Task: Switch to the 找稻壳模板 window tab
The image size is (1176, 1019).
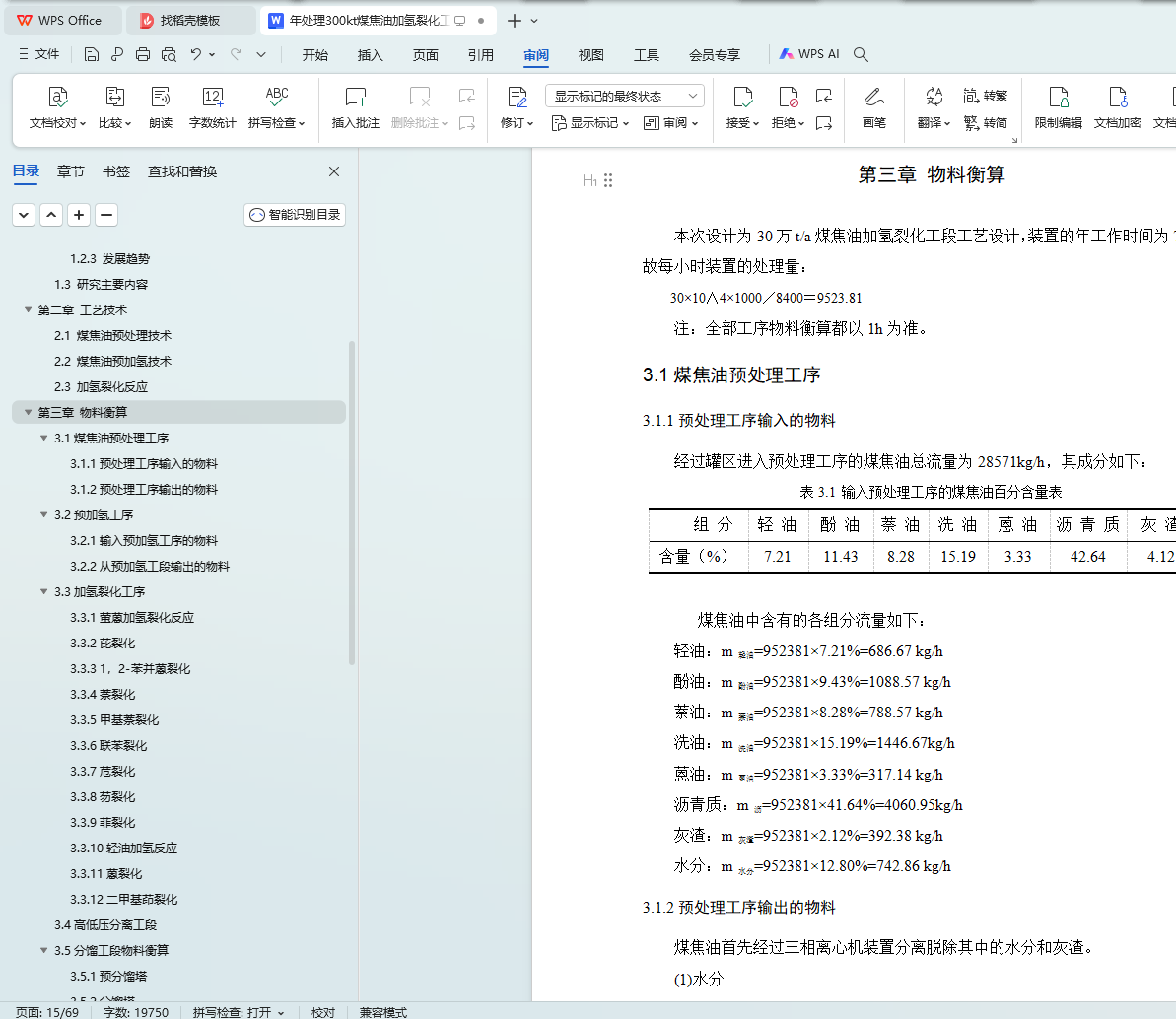Action: point(189,21)
